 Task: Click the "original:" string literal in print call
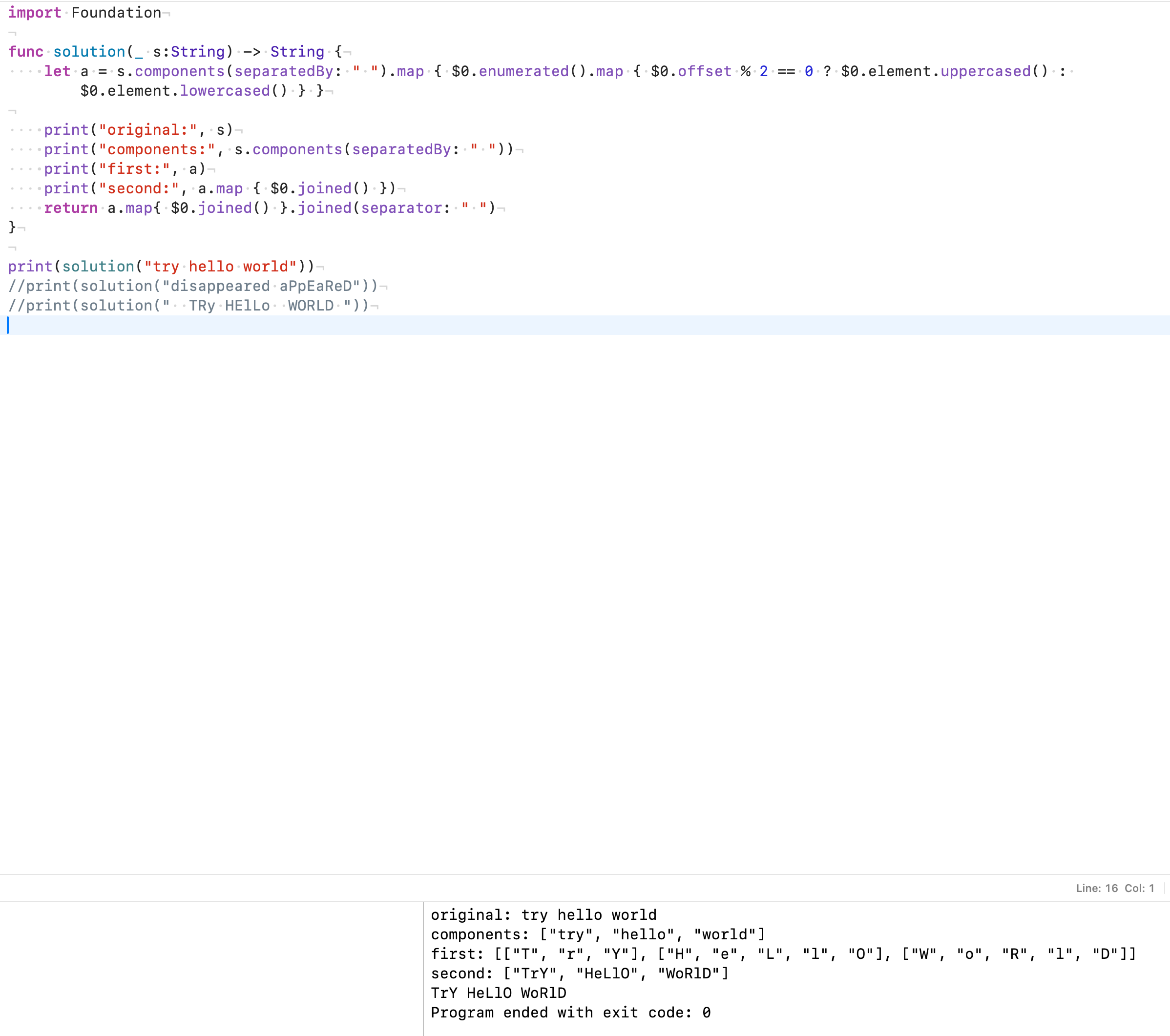coord(147,130)
